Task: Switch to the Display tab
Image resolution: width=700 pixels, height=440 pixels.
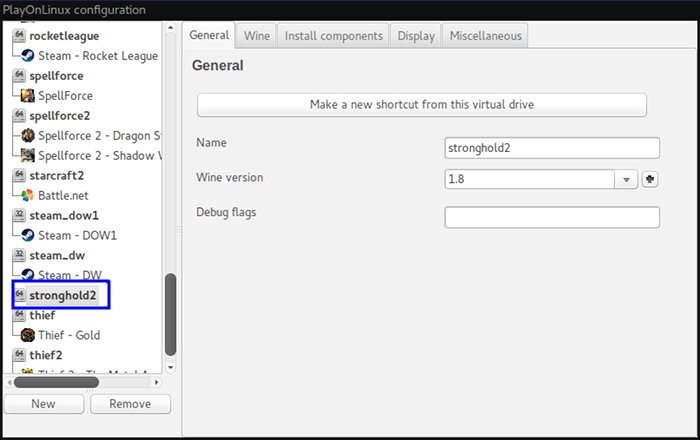Action: click(x=416, y=36)
